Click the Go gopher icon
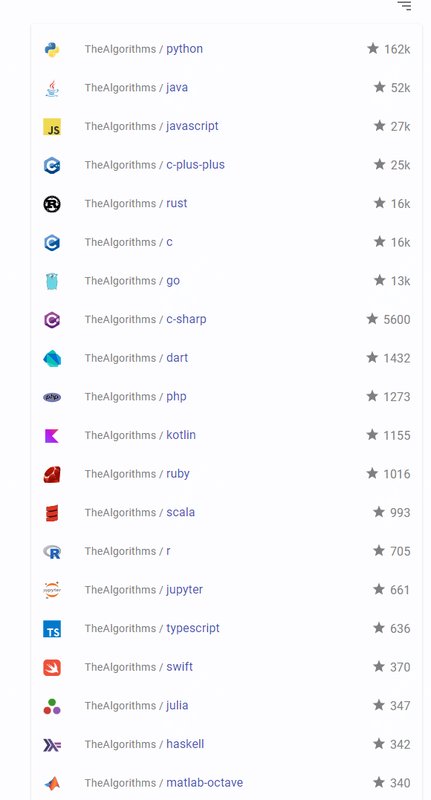431x800 pixels. (x=52, y=281)
